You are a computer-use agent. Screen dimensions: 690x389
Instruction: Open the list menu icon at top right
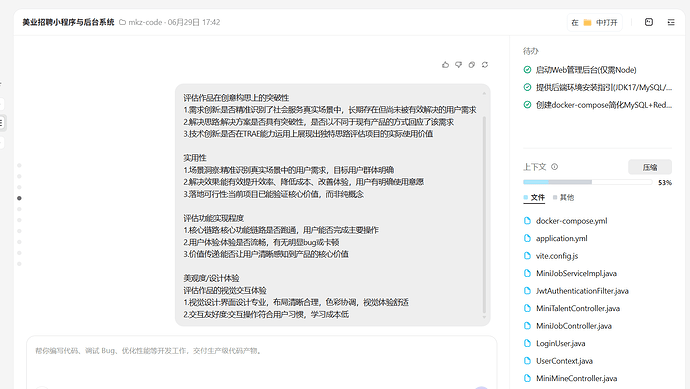(x=671, y=22)
